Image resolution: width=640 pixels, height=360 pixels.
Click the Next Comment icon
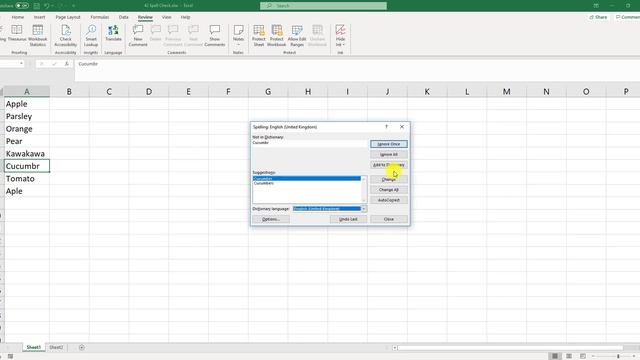193,30
